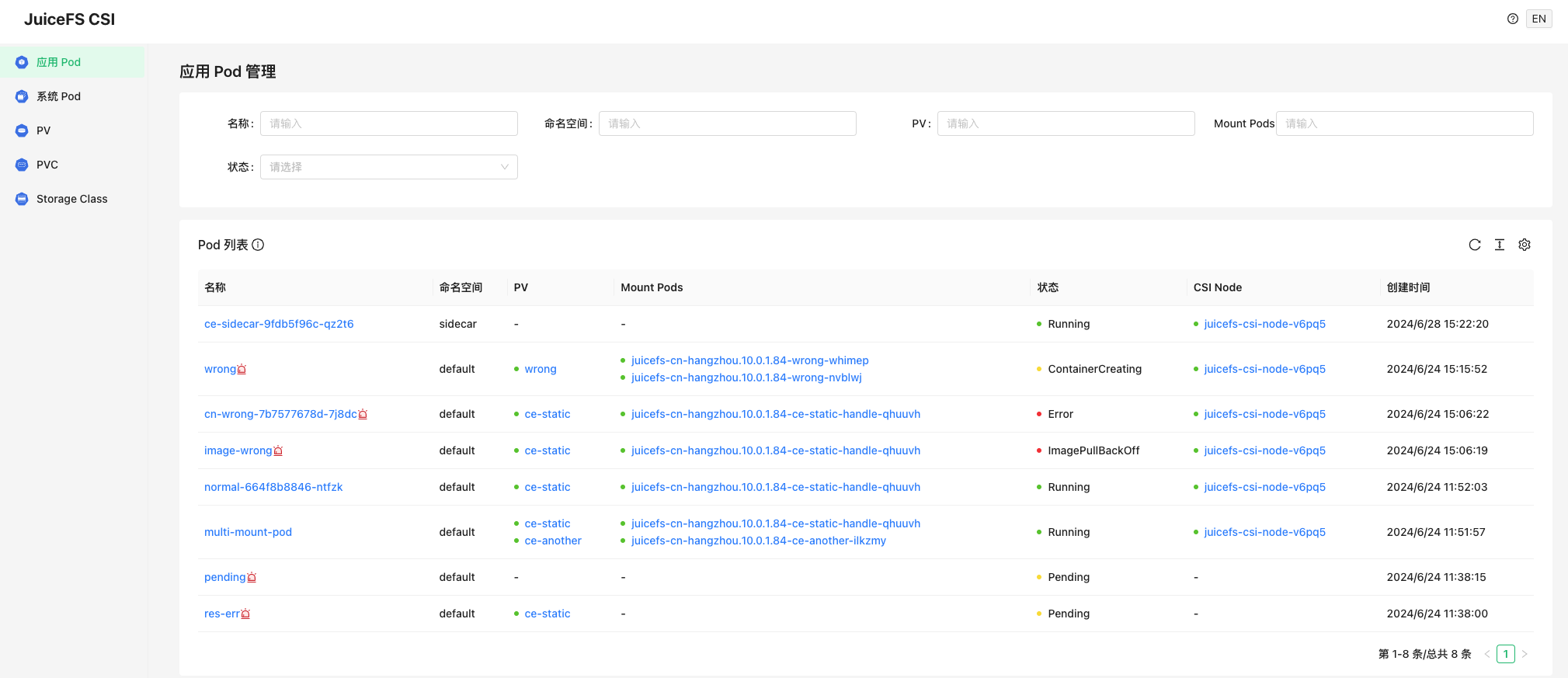Click alarm icon beside pending pod
1568x678 pixels.
click(252, 577)
